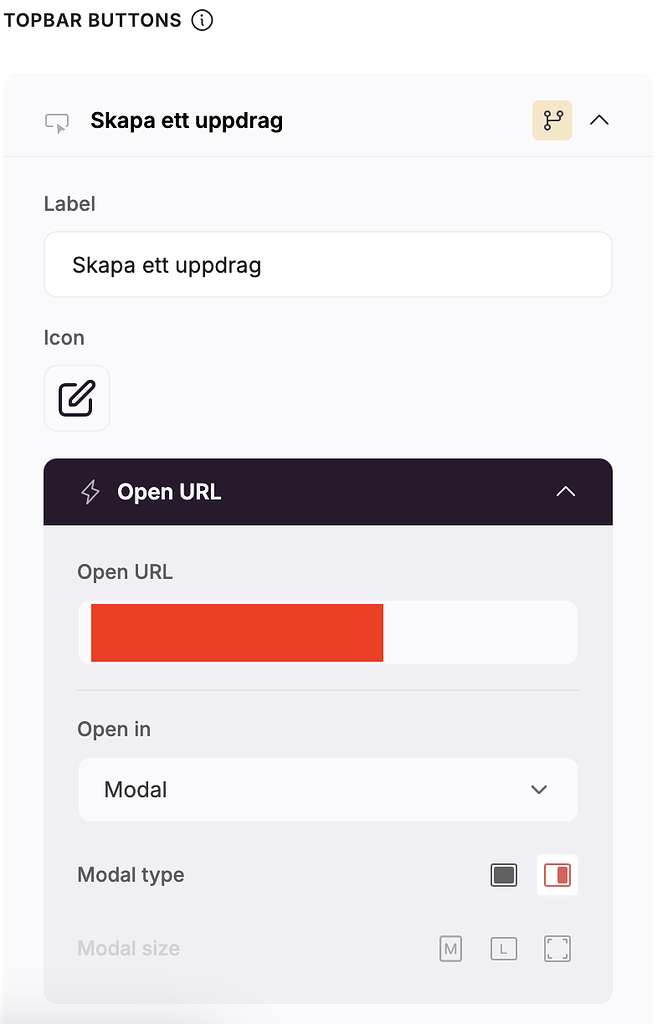This screenshot has width=672, height=1024.
Task: Collapse the Open URL action section
Action: click(x=566, y=491)
